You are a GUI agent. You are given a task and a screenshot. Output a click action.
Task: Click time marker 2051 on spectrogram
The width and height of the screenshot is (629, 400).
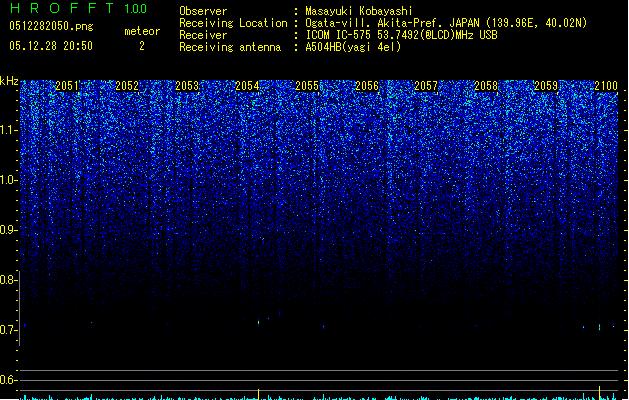pos(67,86)
